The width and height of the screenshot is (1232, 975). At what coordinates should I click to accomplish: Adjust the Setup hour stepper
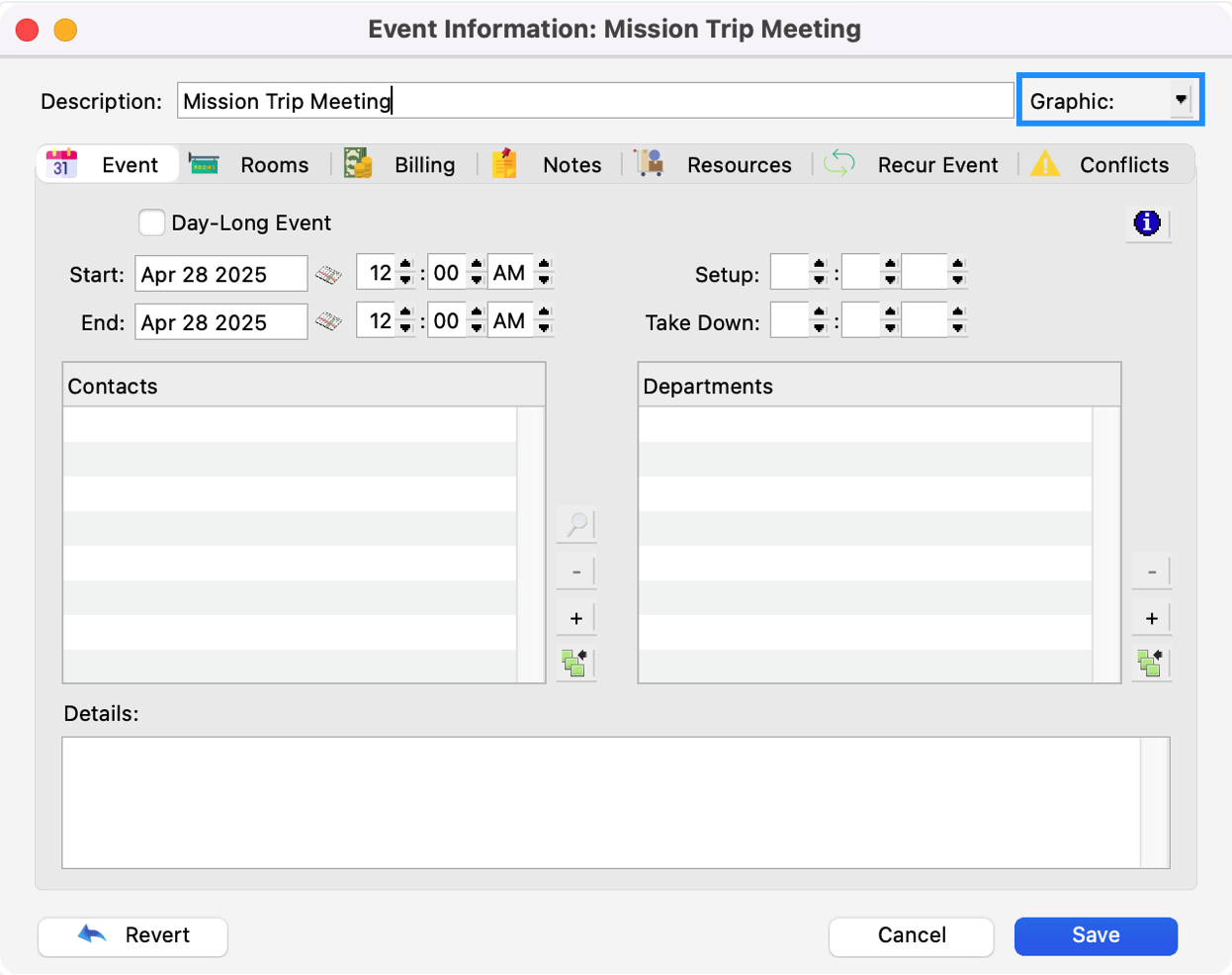click(x=818, y=273)
